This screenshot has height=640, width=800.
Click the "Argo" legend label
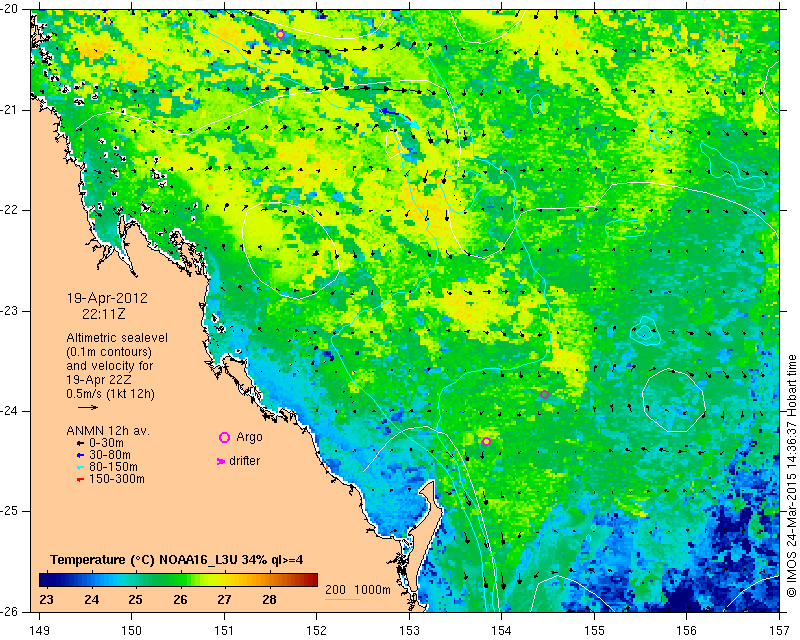click(x=249, y=437)
